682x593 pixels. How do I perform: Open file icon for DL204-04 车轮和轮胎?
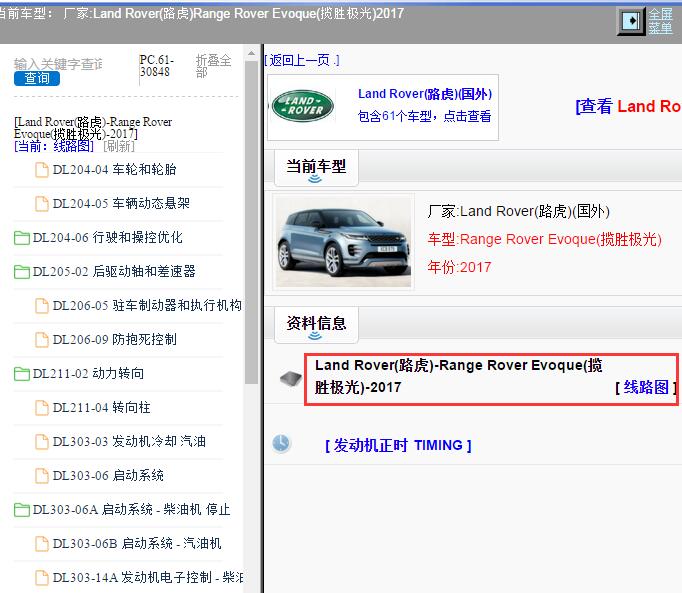click(42, 170)
